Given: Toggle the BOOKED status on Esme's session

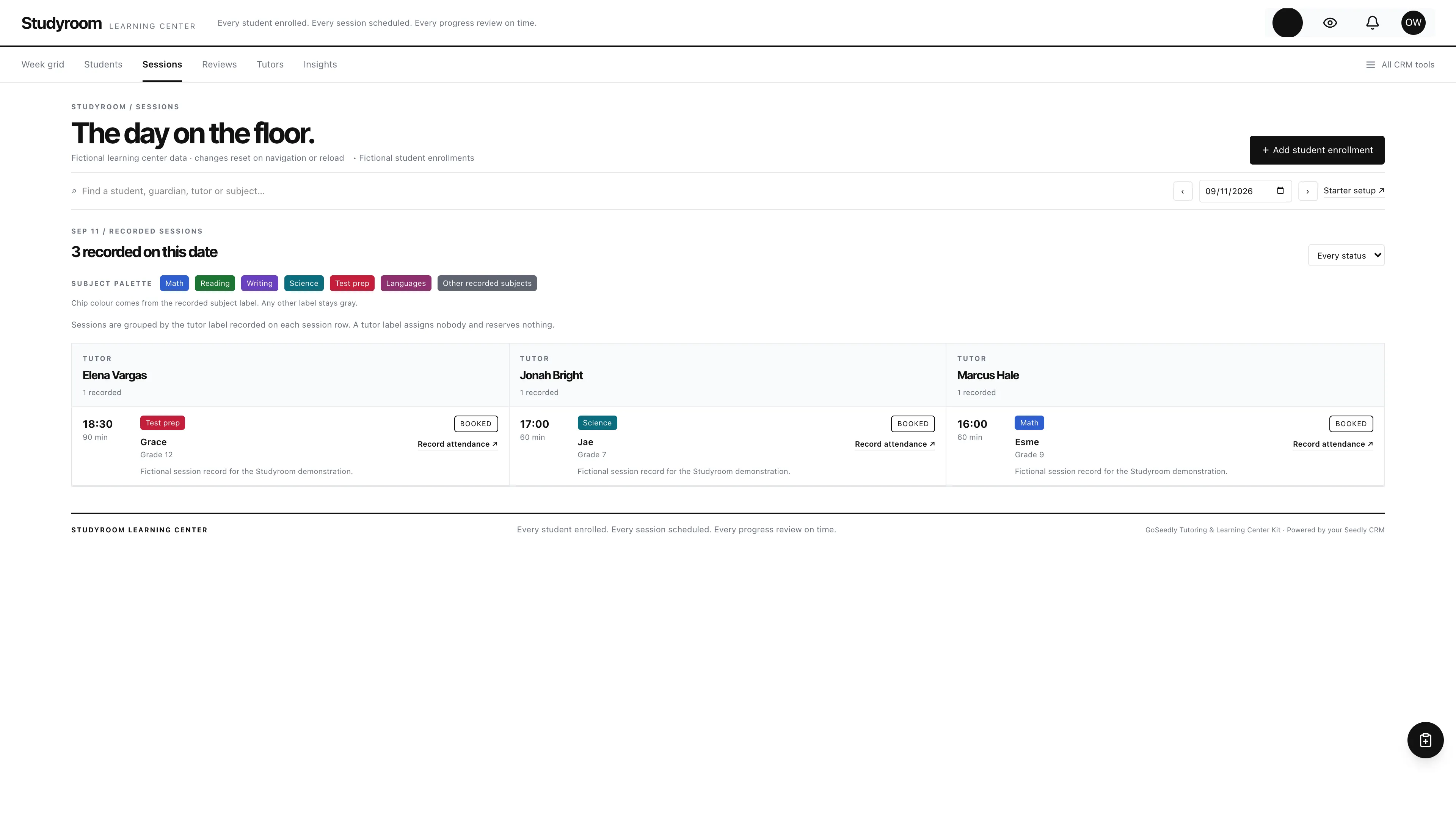Looking at the screenshot, I should pyautogui.click(x=1350, y=424).
